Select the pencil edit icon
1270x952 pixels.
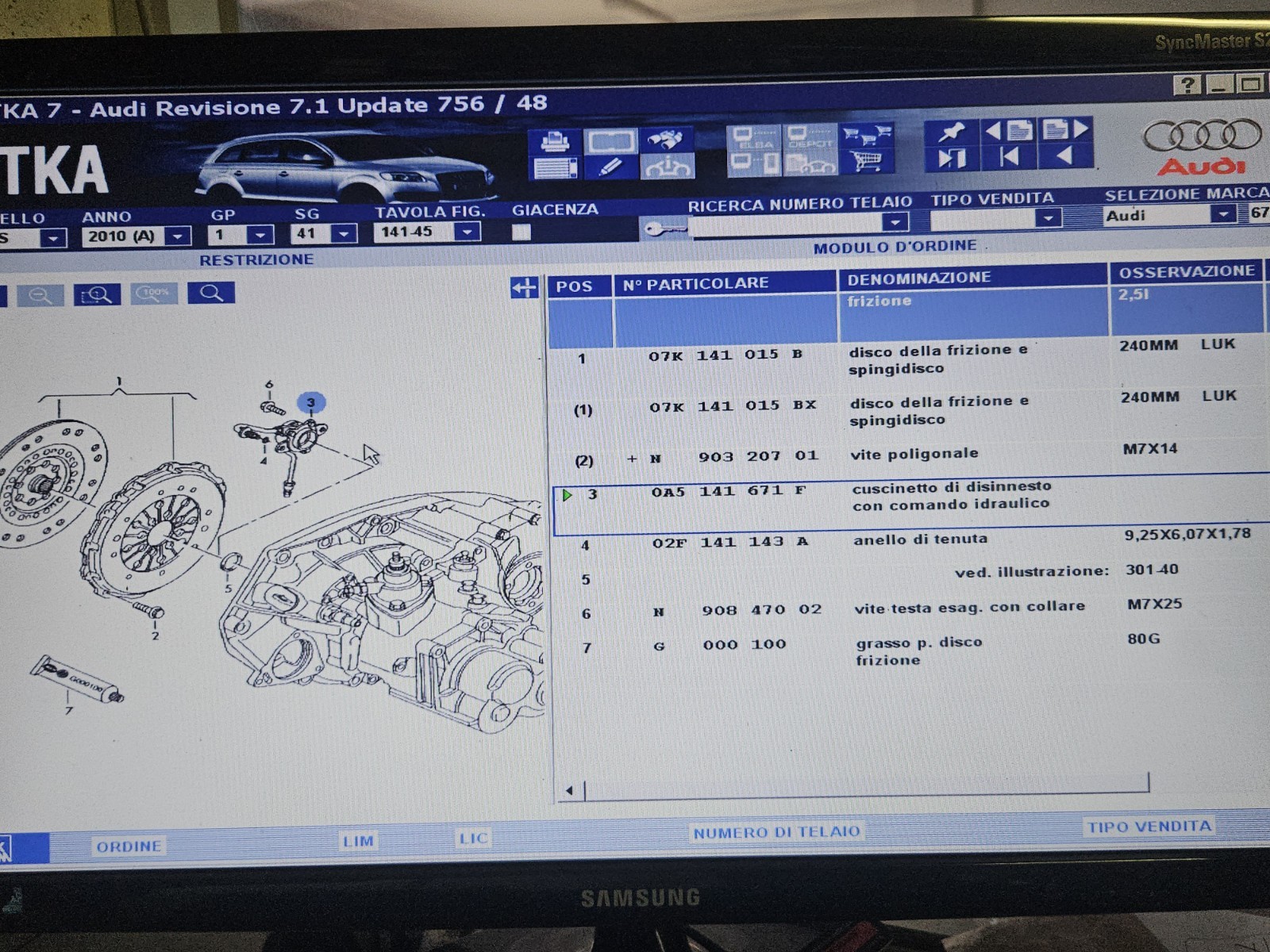point(610,167)
